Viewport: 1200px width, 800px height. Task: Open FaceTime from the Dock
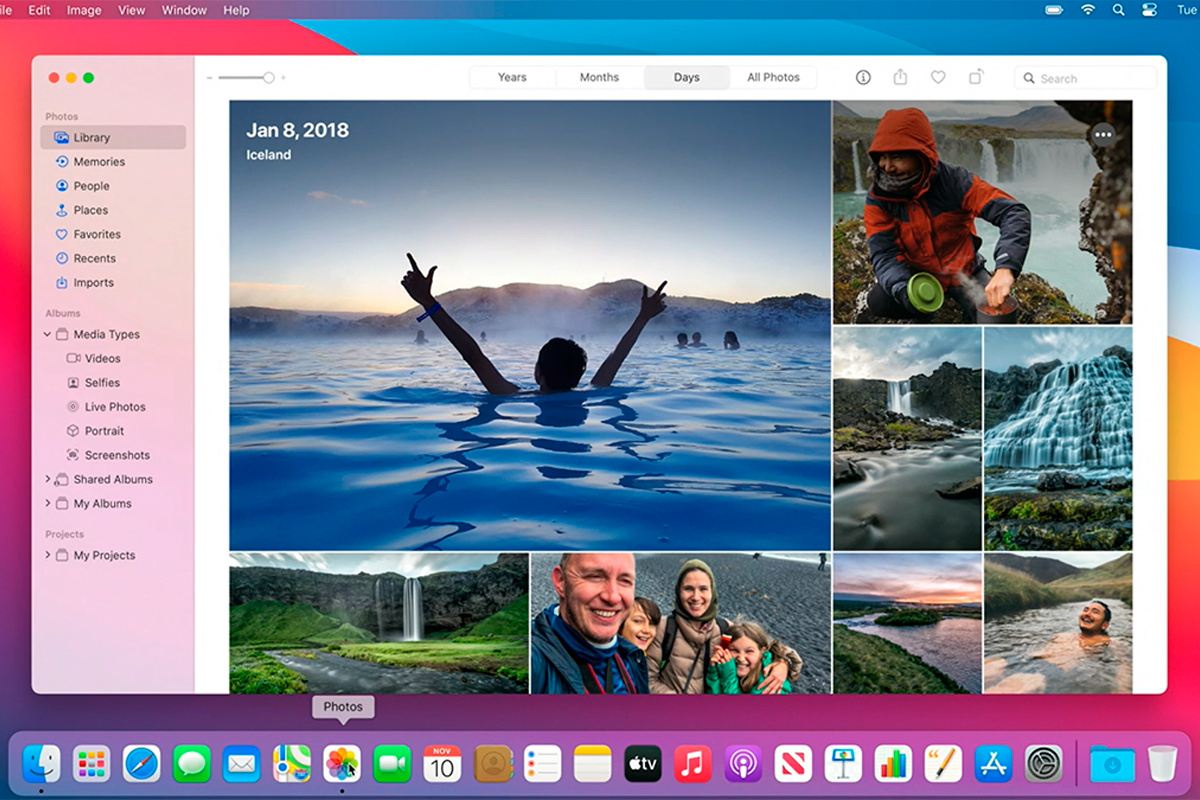pyautogui.click(x=392, y=764)
